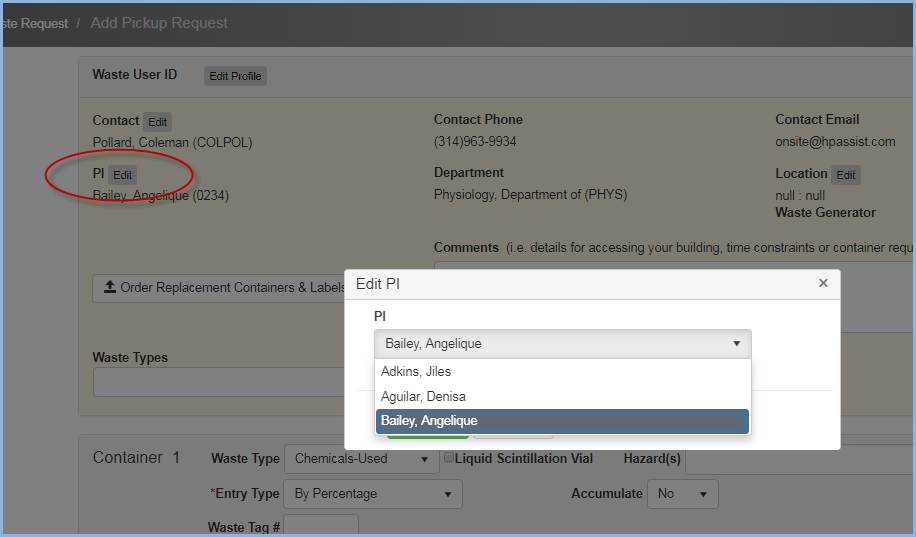
Task: Expand the Waste Type dropdown
Action: [x=361, y=460]
